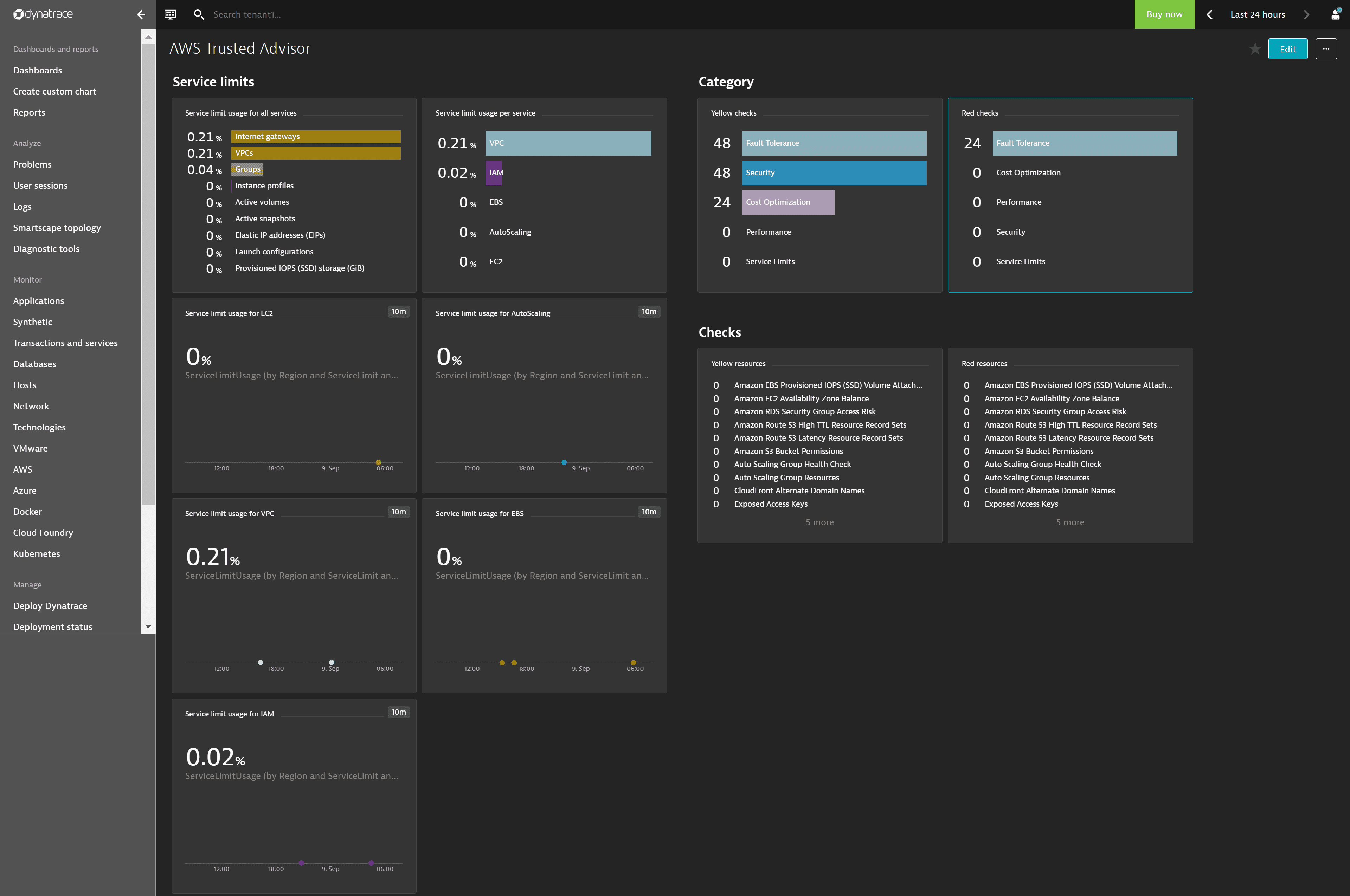The width and height of the screenshot is (1350, 896).
Task: Click the 5 more link in Red resources
Action: [1070, 523]
